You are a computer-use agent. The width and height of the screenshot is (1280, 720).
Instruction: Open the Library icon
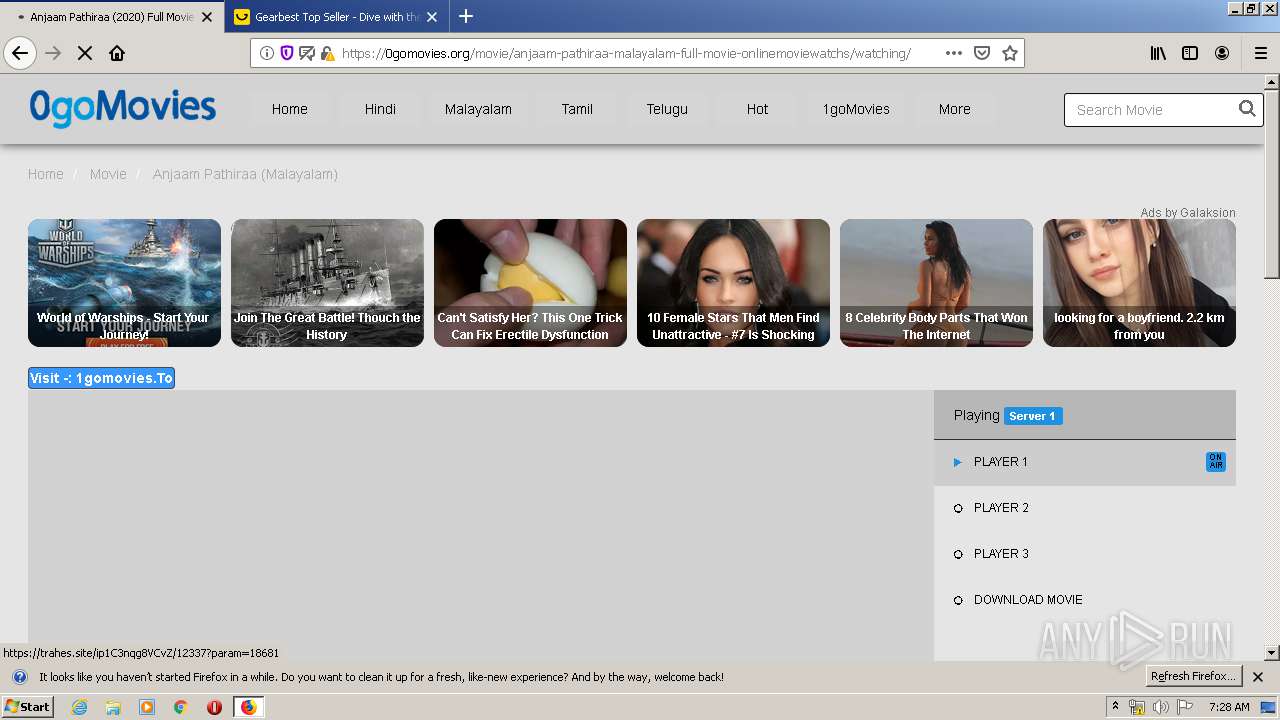1158,54
